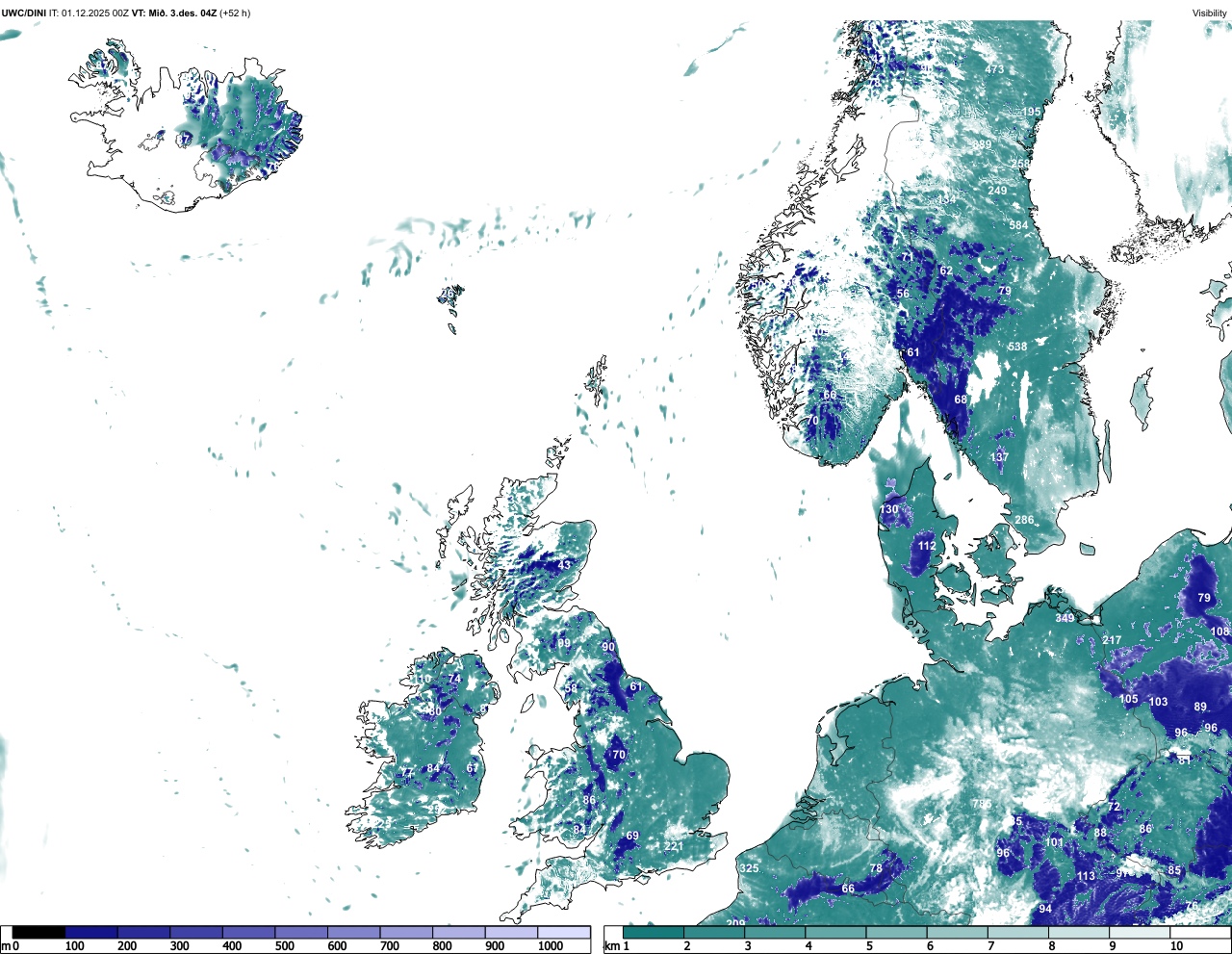This screenshot has height=954, width=1232.
Task: Click the '249' visibility value on the map
Action: 998,191
